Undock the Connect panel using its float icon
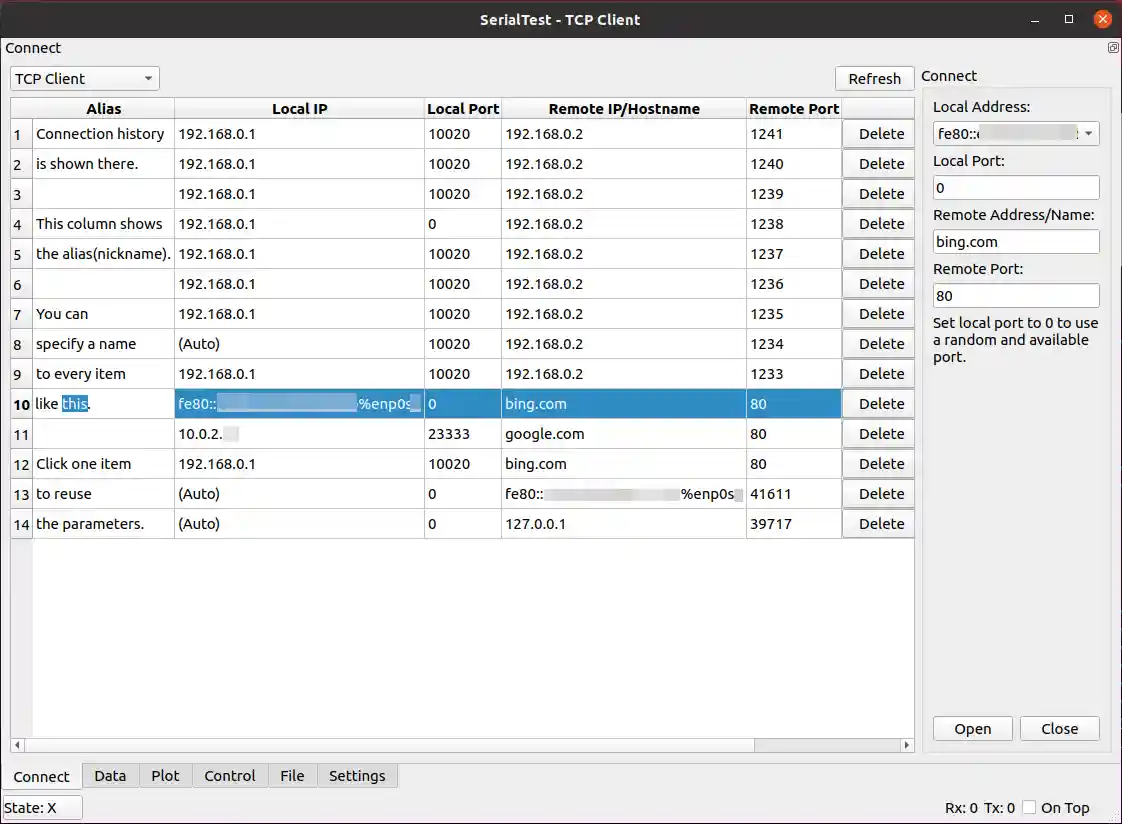1122x824 pixels. tap(1113, 47)
